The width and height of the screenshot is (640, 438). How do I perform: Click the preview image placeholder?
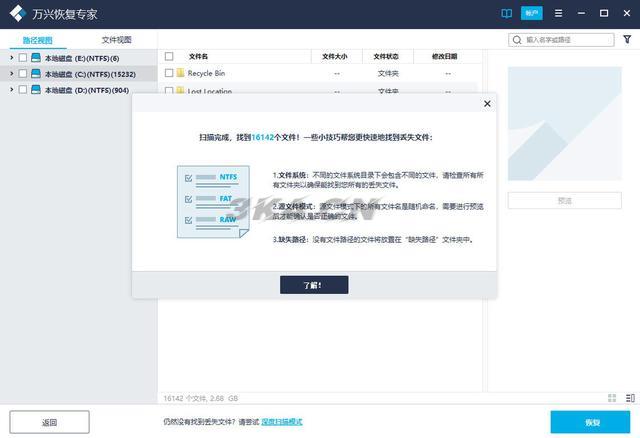click(x=564, y=124)
